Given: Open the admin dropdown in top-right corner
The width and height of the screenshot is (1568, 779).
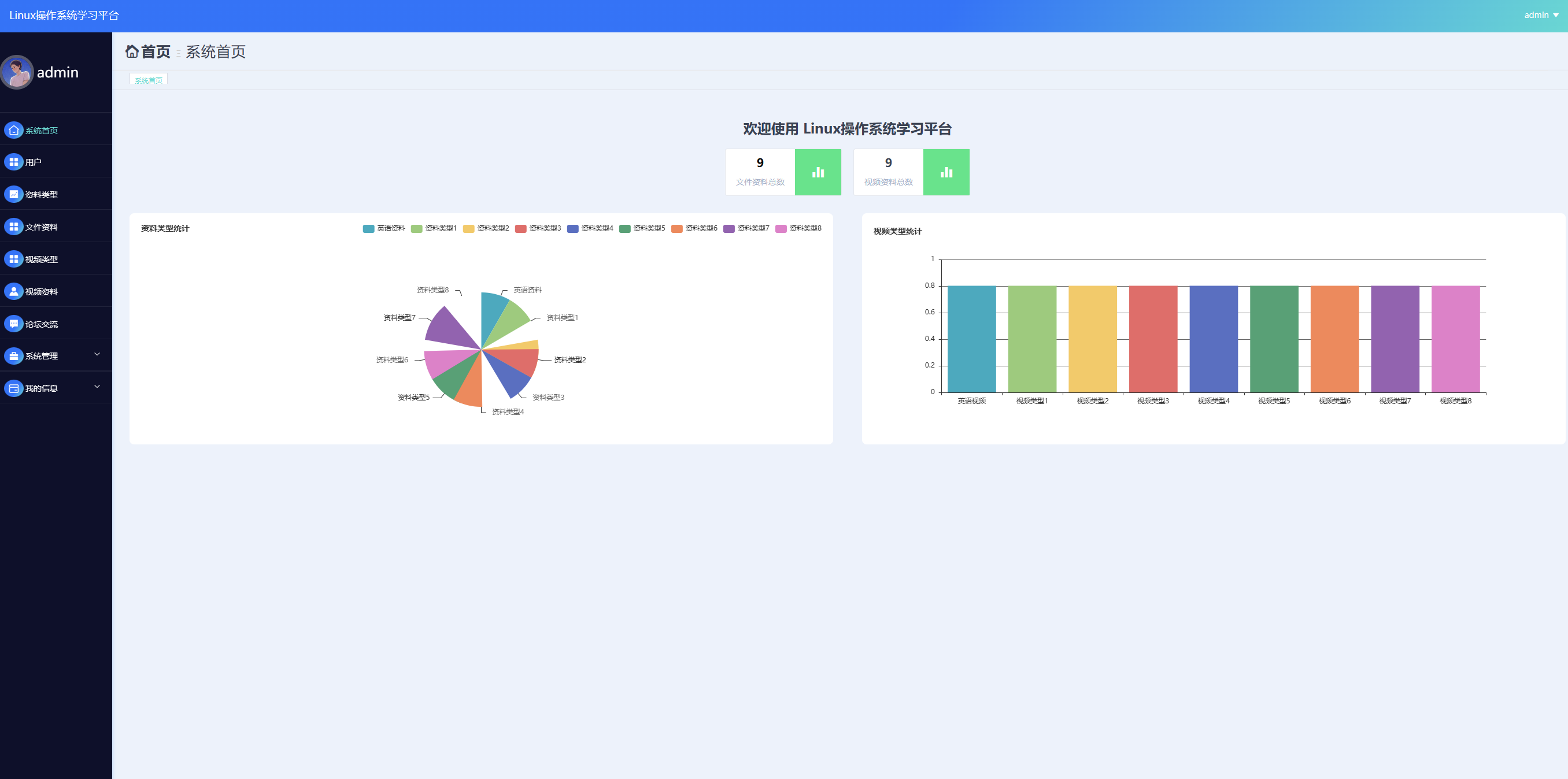Looking at the screenshot, I should (1541, 15).
